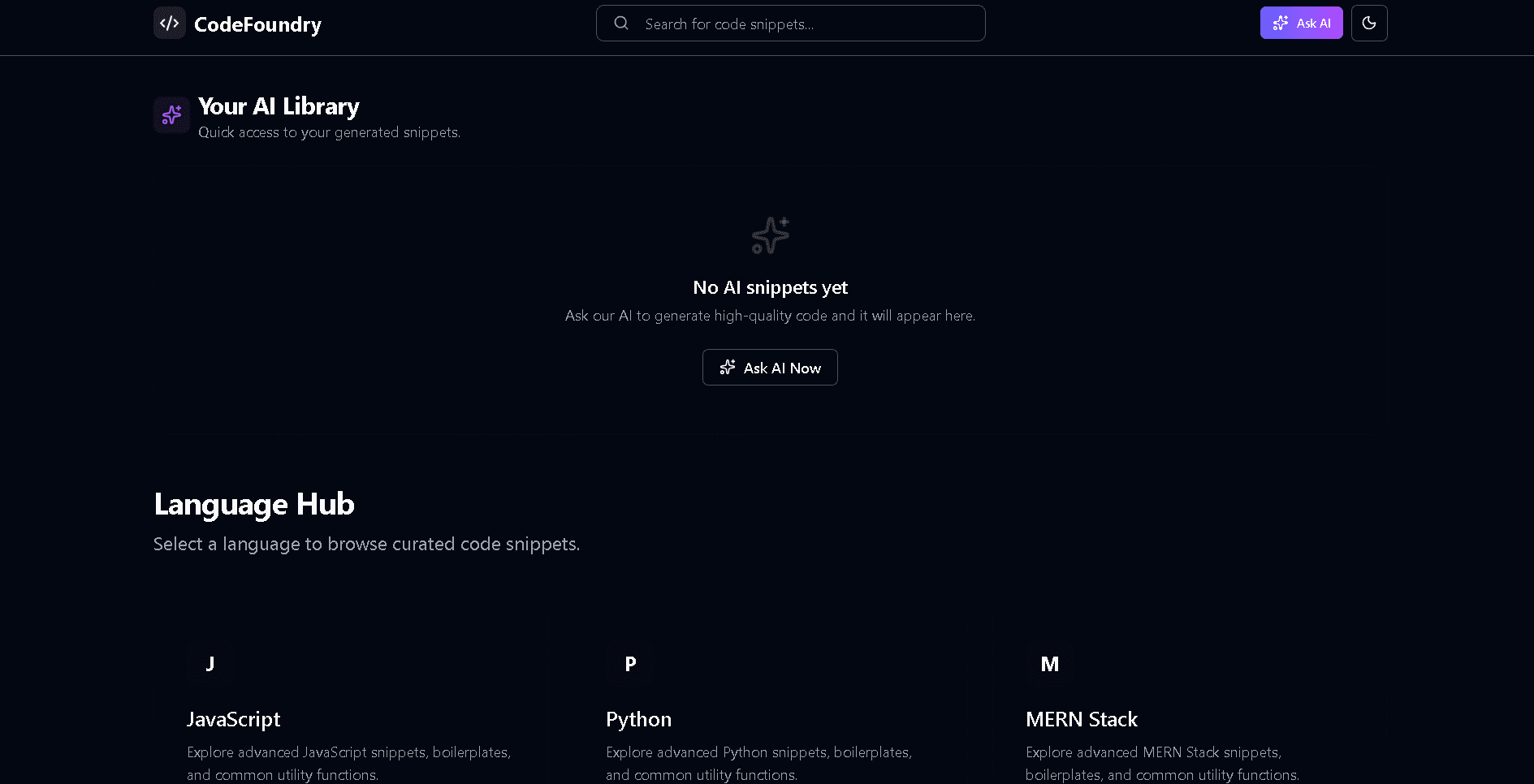
Task: Click the J JavaScript badge icon
Action: point(210,664)
